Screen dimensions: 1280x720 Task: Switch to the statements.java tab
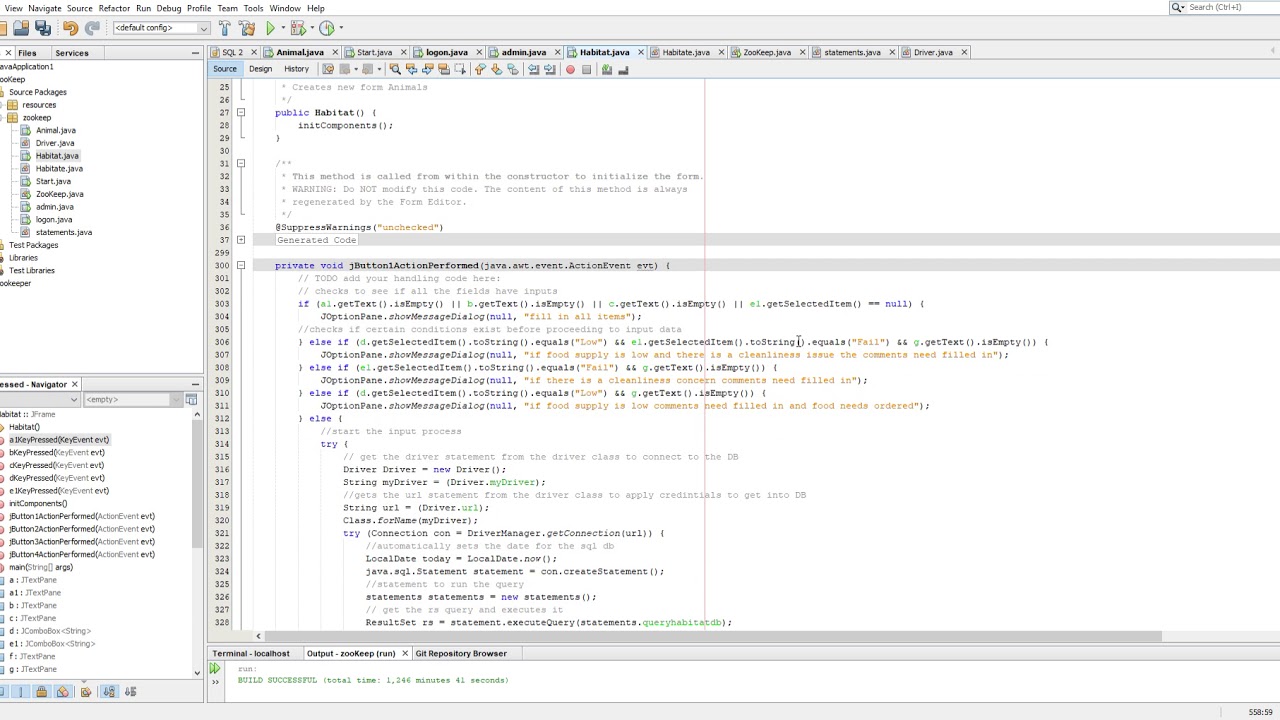point(852,52)
